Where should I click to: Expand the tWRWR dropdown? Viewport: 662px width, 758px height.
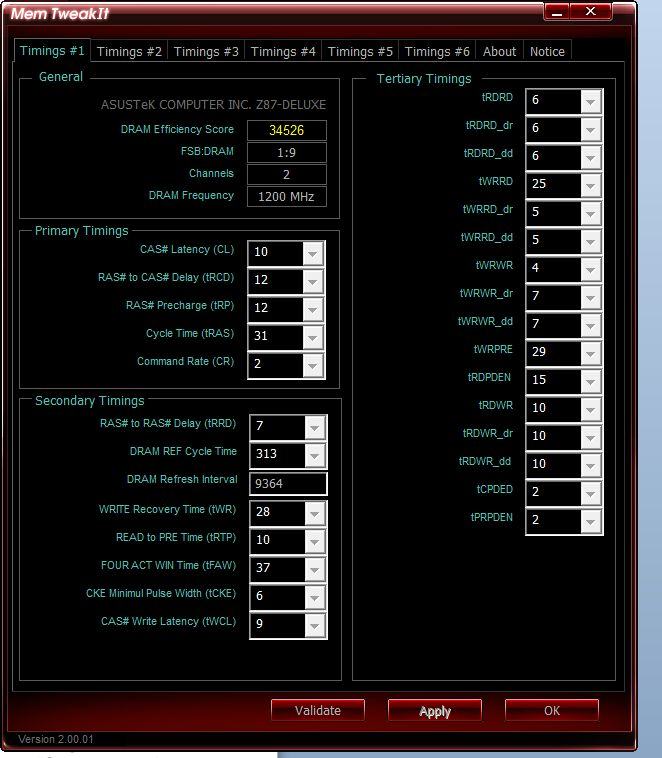point(590,270)
